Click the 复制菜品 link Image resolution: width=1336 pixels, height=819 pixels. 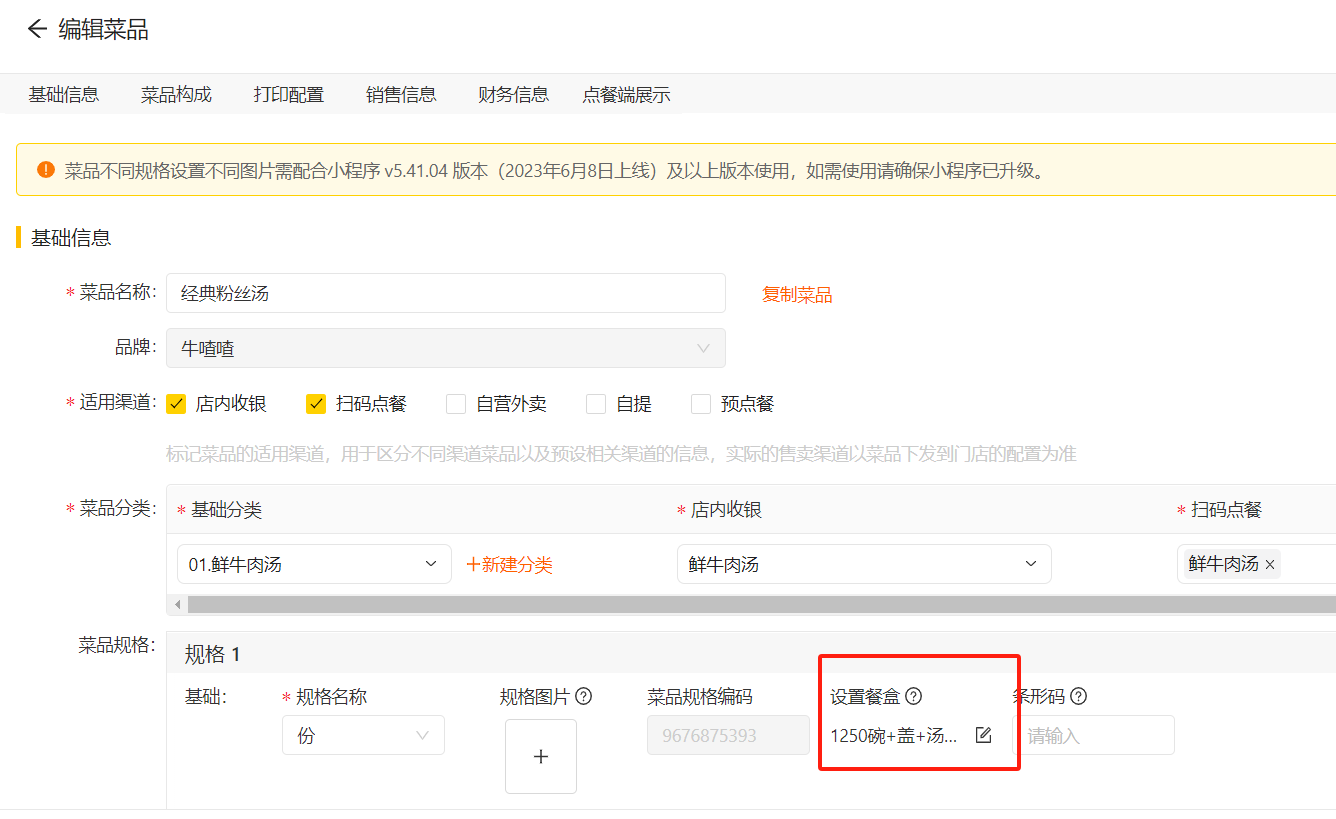797,295
